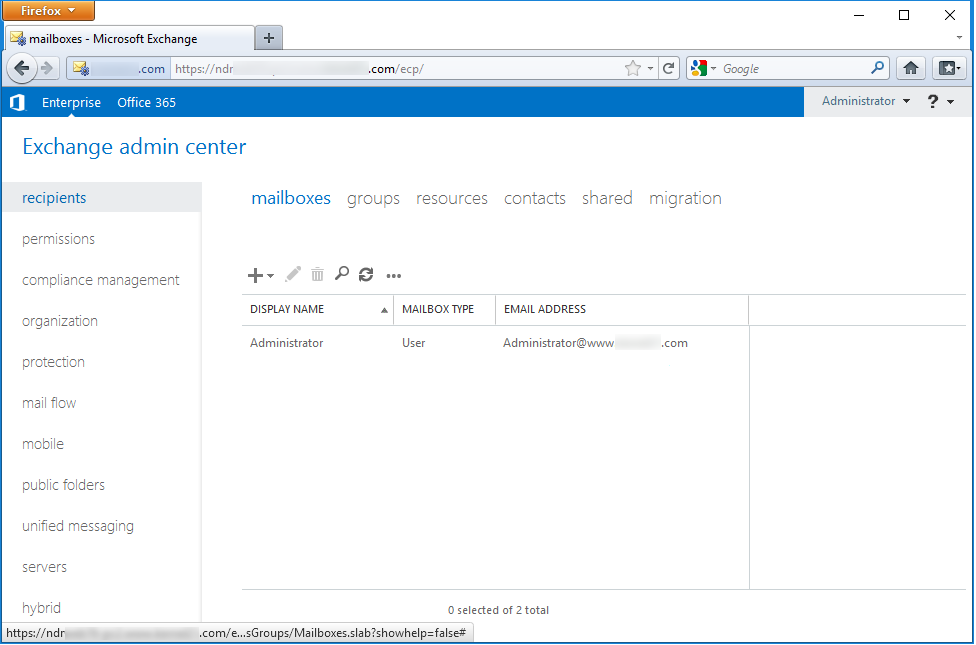Click the bookmarks menu icon

(x=949, y=68)
